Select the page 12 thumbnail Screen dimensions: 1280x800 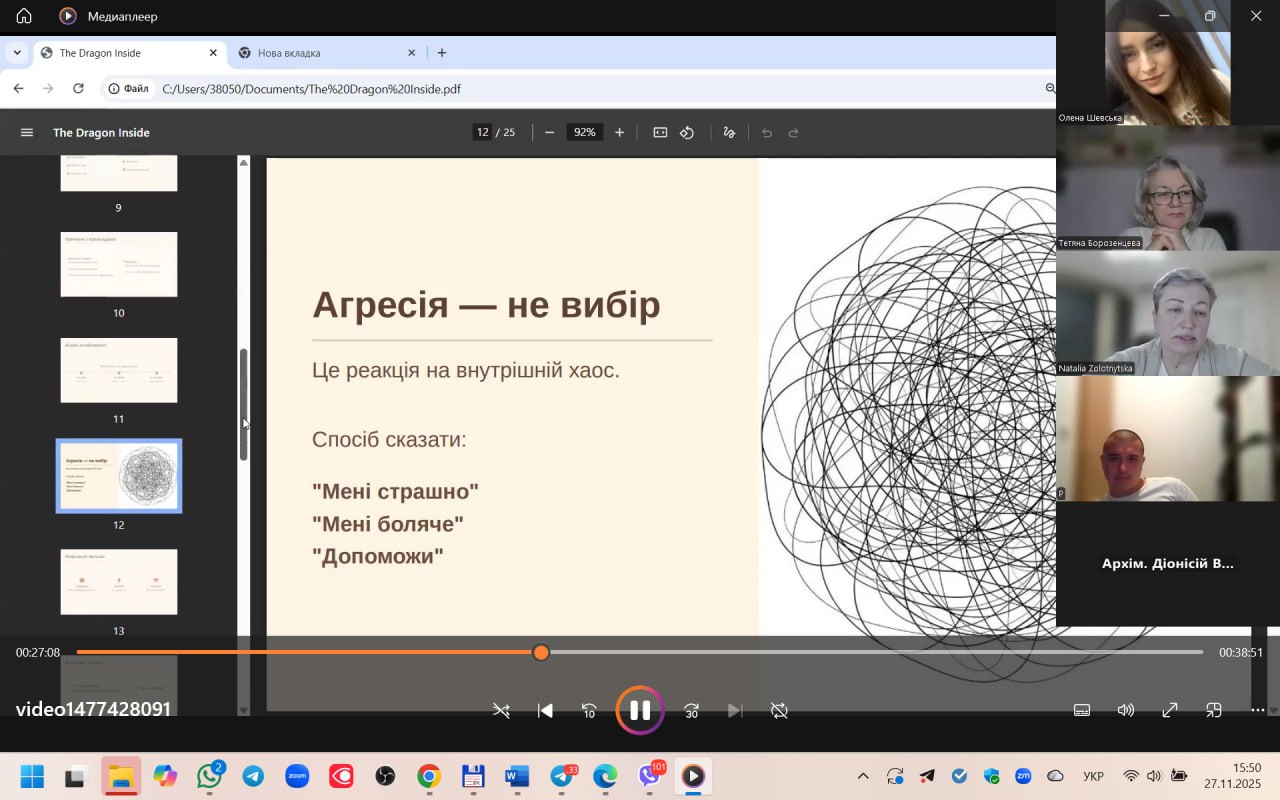(119, 476)
